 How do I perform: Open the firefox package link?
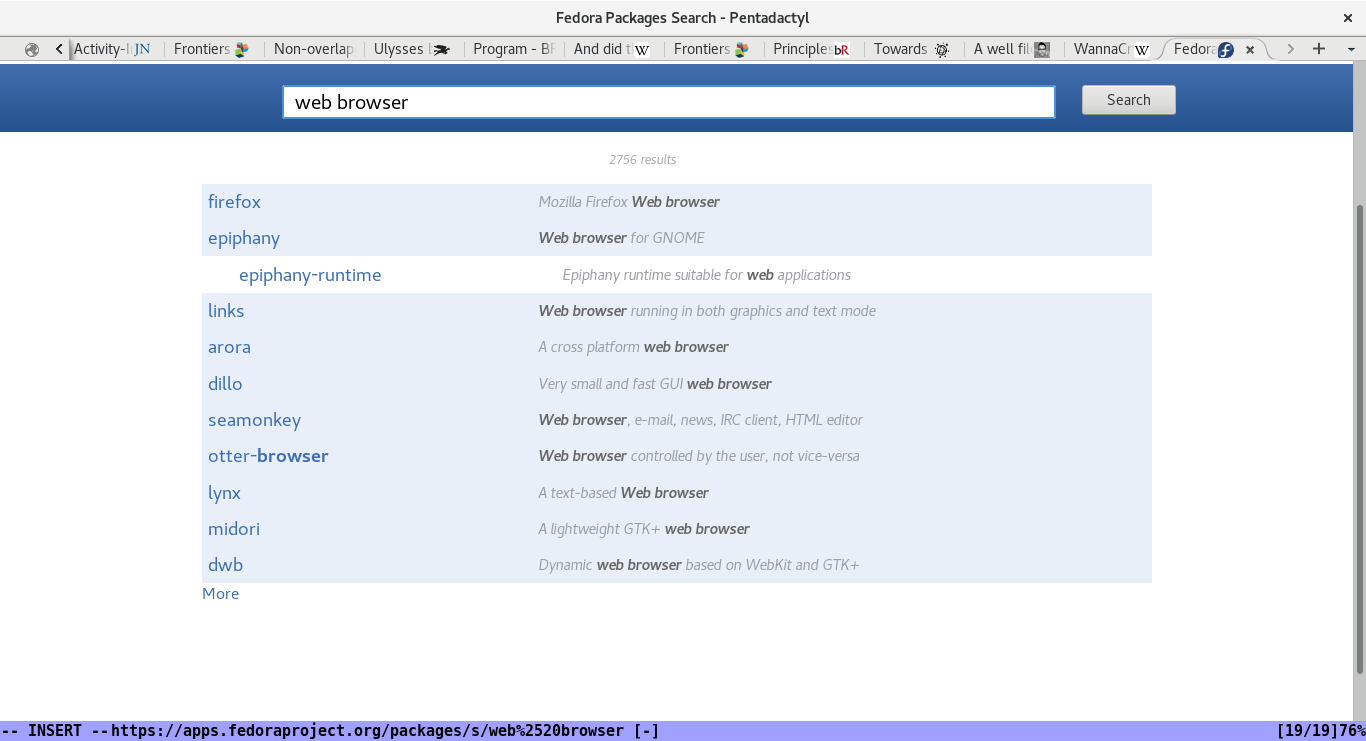[234, 202]
